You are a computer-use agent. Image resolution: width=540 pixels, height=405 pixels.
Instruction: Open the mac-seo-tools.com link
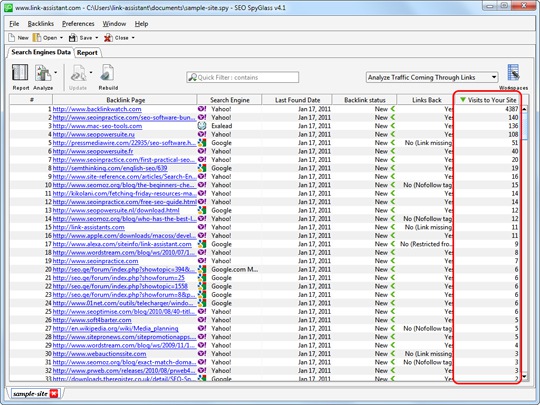click(x=97, y=126)
